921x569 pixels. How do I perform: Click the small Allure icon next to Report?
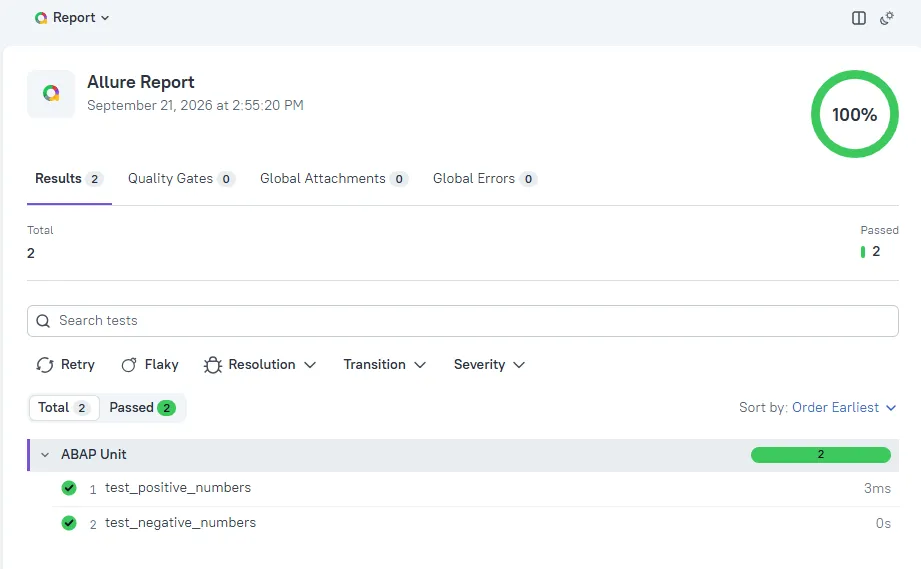coord(41,18)
